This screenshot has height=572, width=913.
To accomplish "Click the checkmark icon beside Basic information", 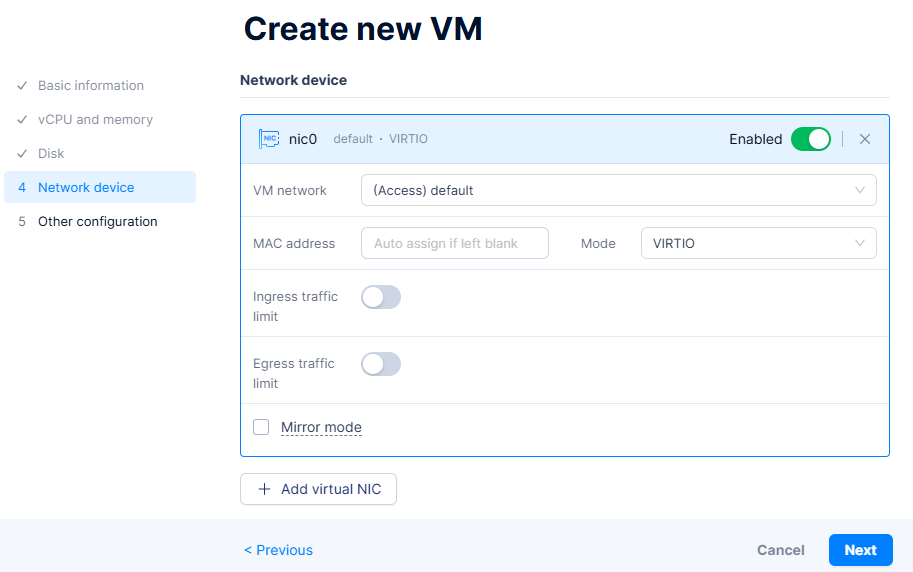I will pos(22,86).
